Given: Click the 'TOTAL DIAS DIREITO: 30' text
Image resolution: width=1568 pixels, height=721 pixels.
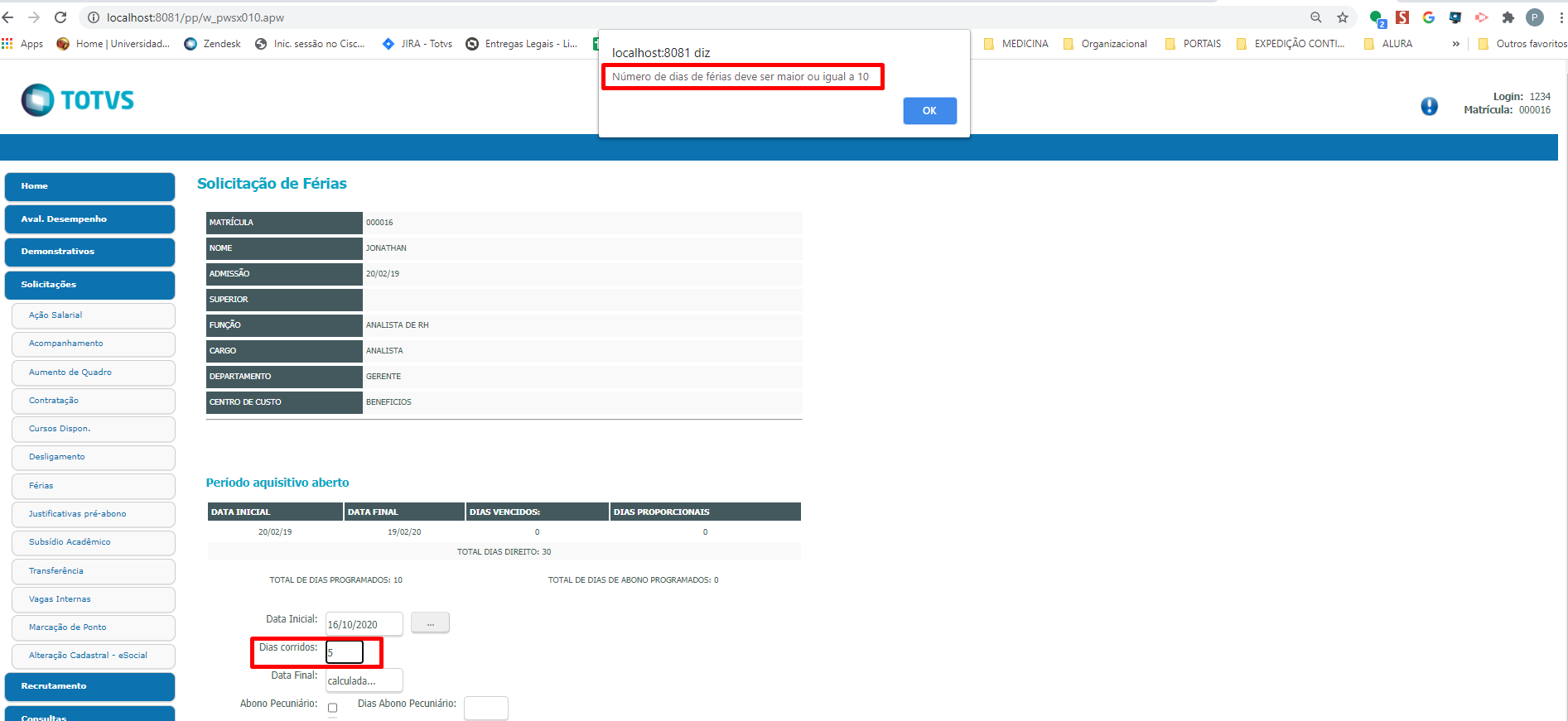Looking at the screenshot, I should 504,552.
